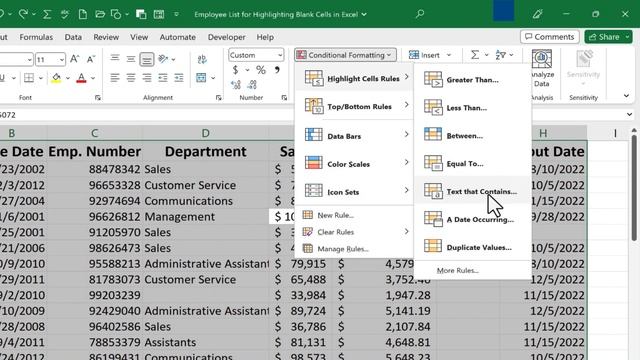Apply Percent Style format
This screenshot has height=360, width=640.
coord(261,70)
